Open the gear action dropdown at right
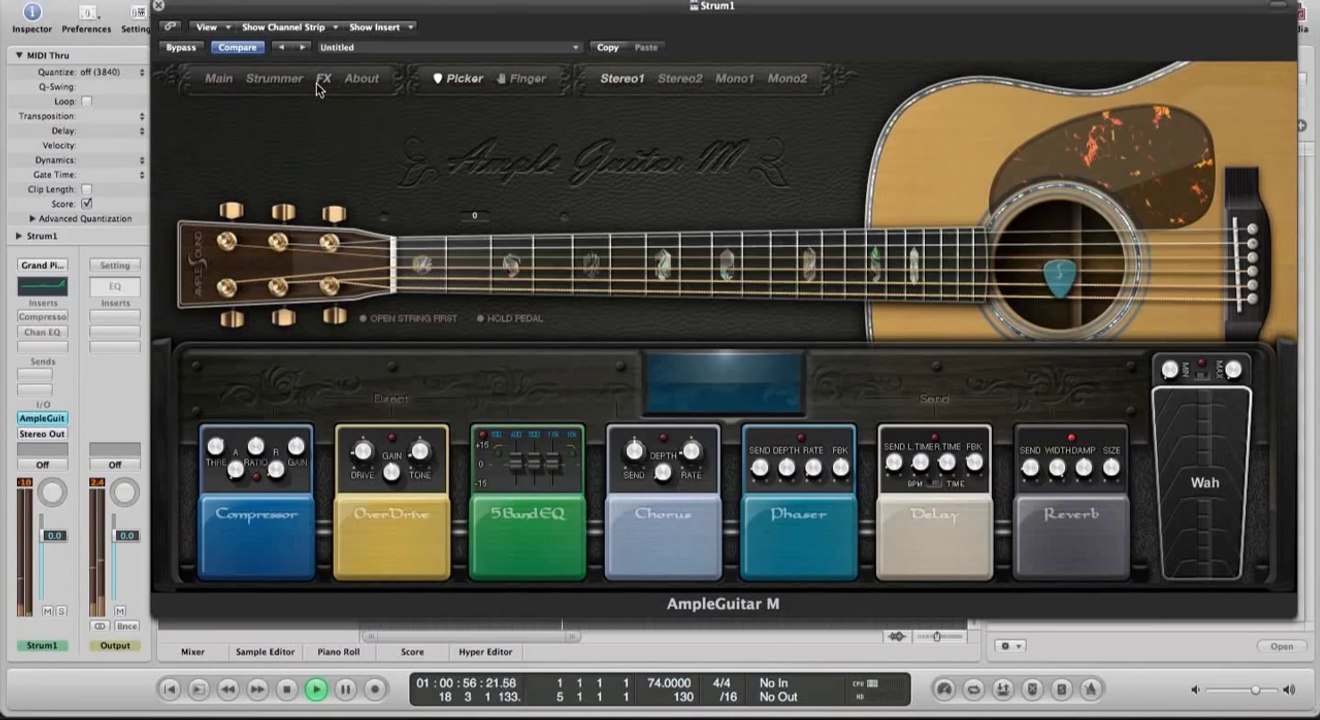 click(1011, 646)
